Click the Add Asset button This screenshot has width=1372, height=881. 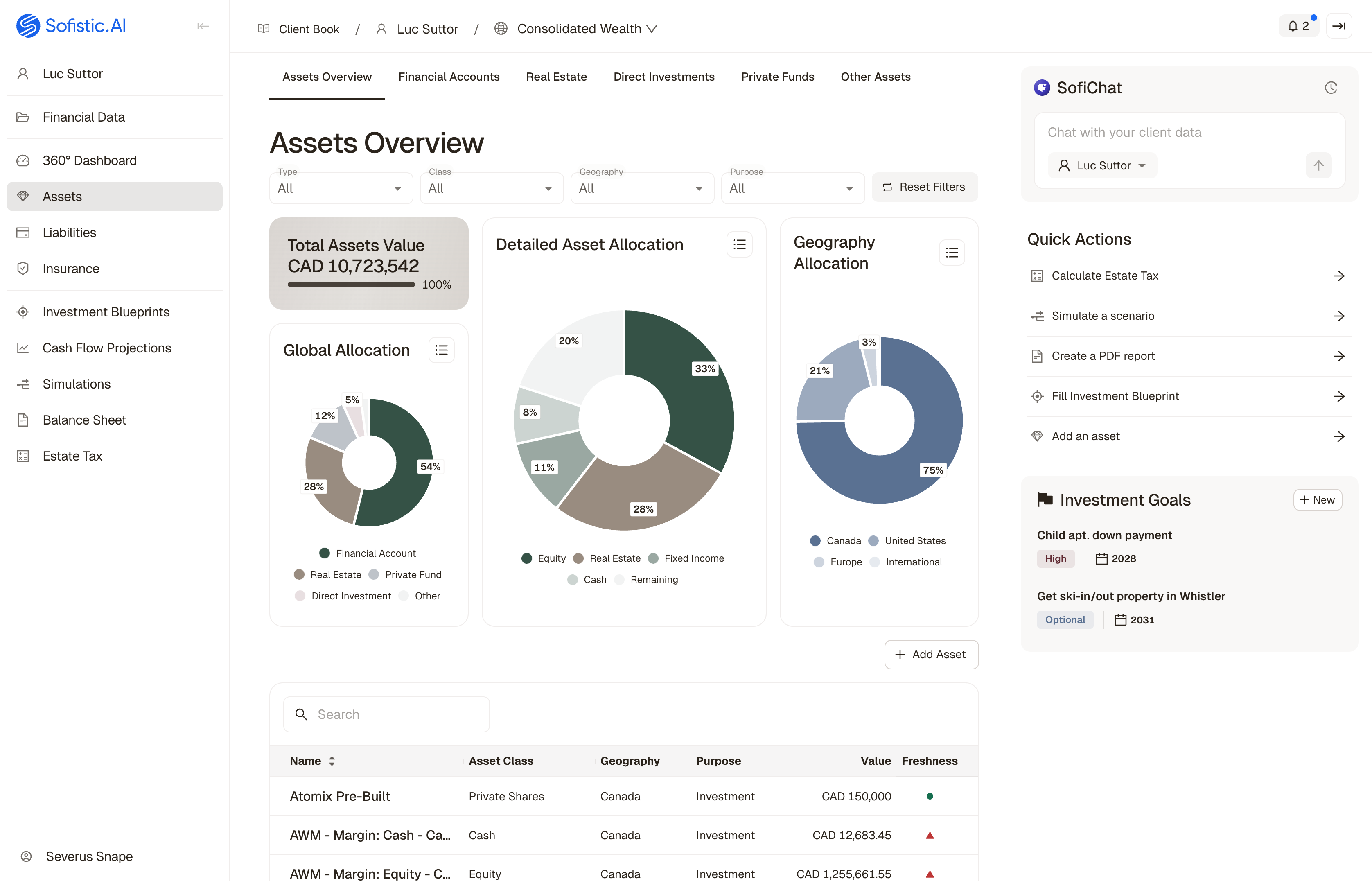[x=931, y=655]
